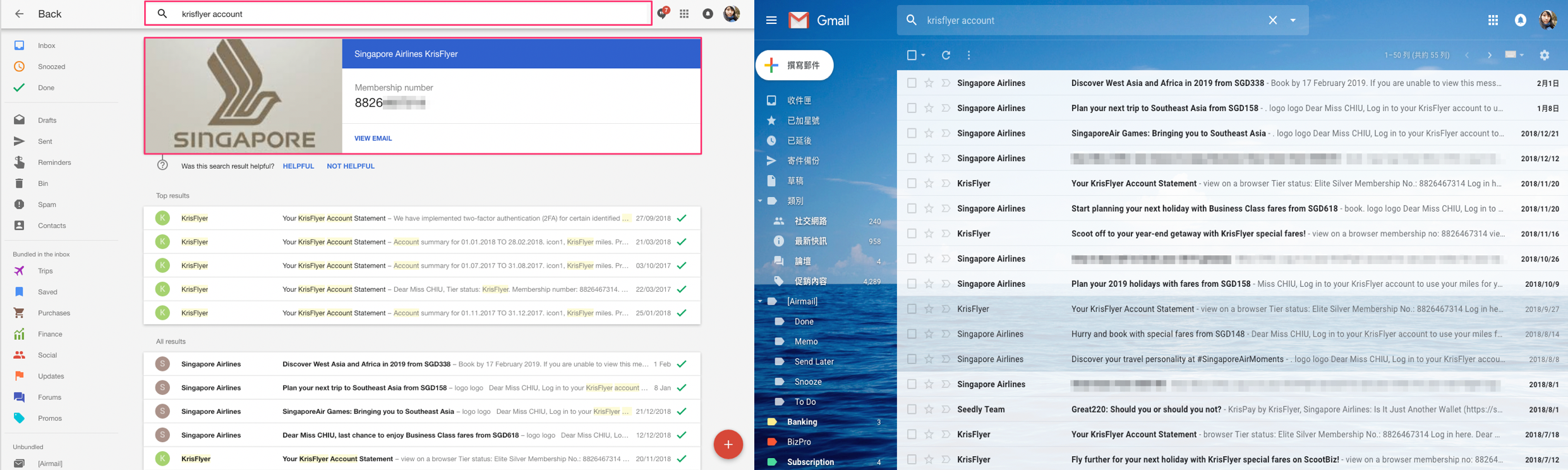
Task: Tick checkbox for Start planning next holiday email
Action: [x=912, y=208]
